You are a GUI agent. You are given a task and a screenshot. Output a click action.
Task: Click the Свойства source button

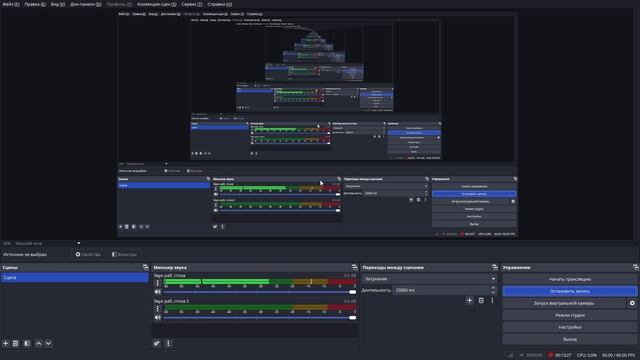88,254
